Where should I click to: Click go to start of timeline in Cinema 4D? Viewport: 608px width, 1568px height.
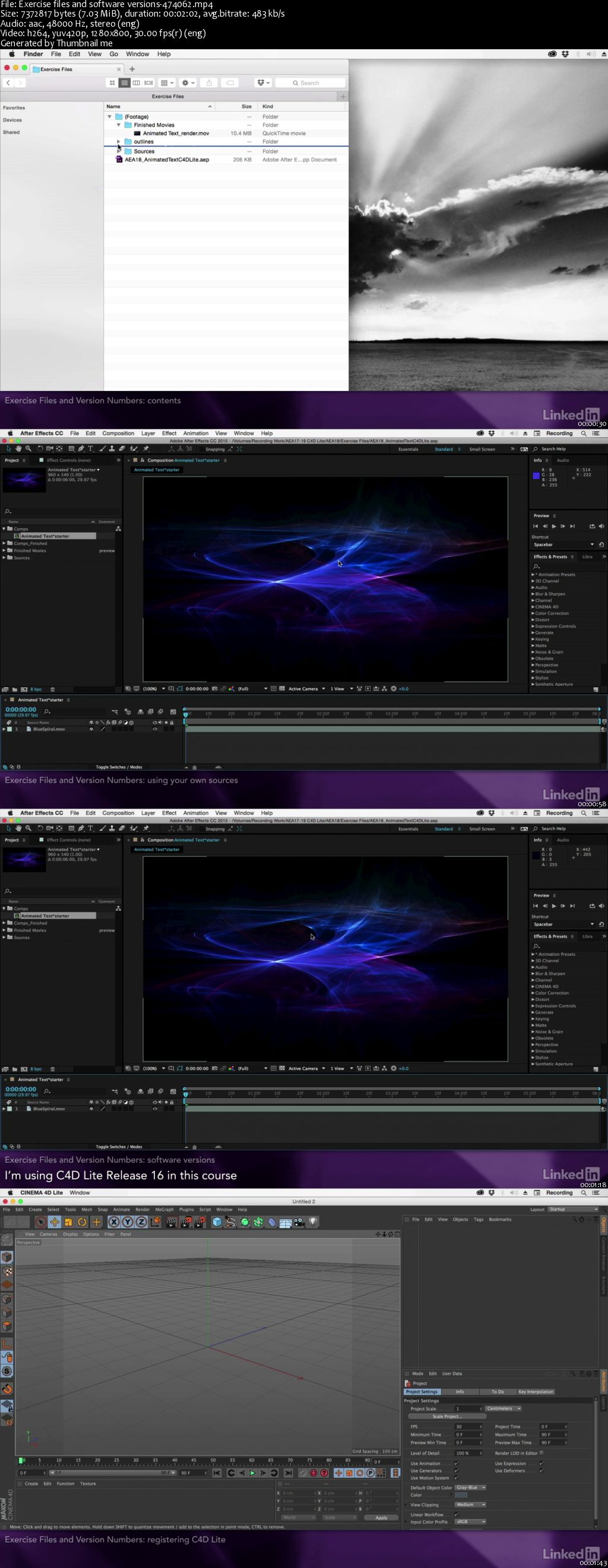(x=217, y=1473)
